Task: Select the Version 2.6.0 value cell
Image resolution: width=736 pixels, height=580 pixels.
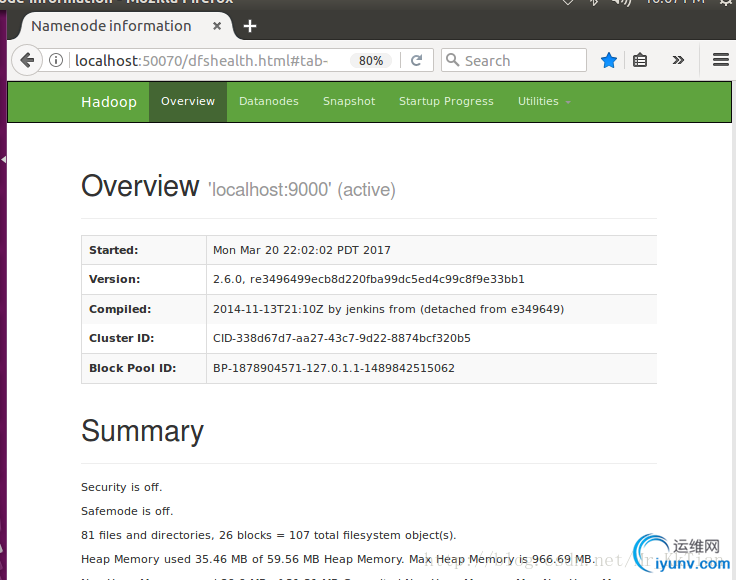Action: [x=431, y=279]
